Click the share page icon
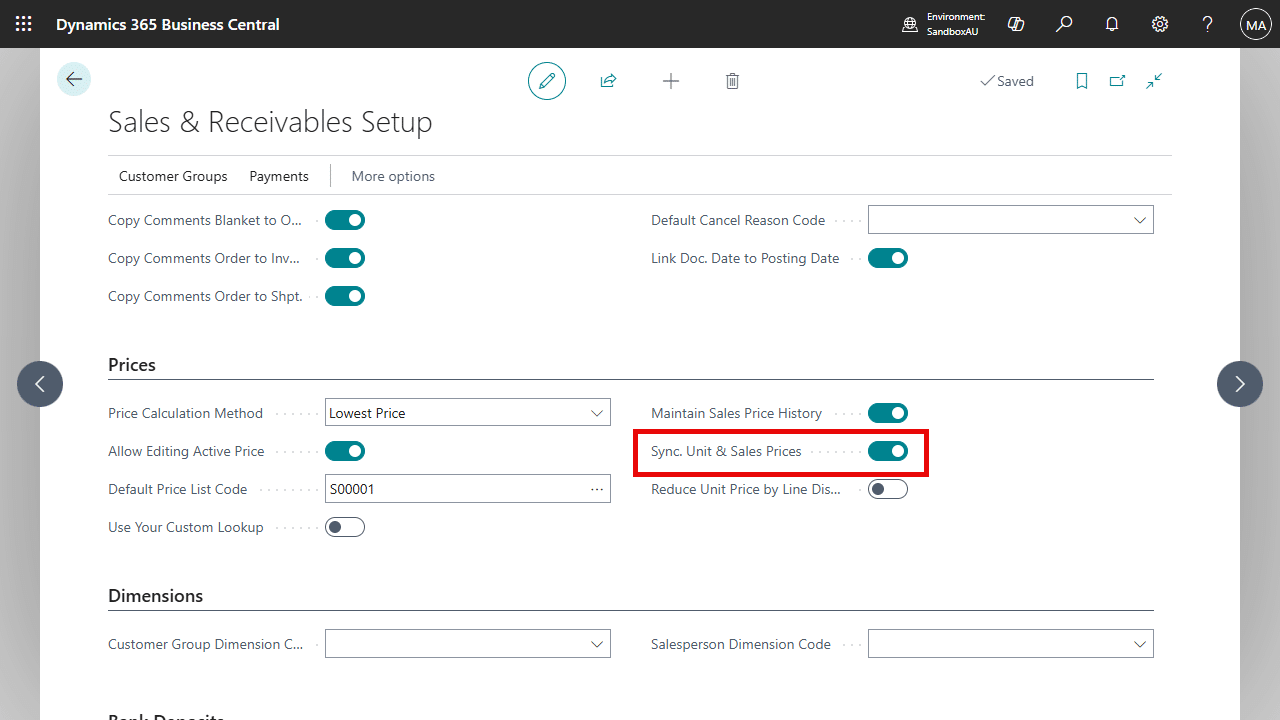1280x720 pixels. [608, 81]
